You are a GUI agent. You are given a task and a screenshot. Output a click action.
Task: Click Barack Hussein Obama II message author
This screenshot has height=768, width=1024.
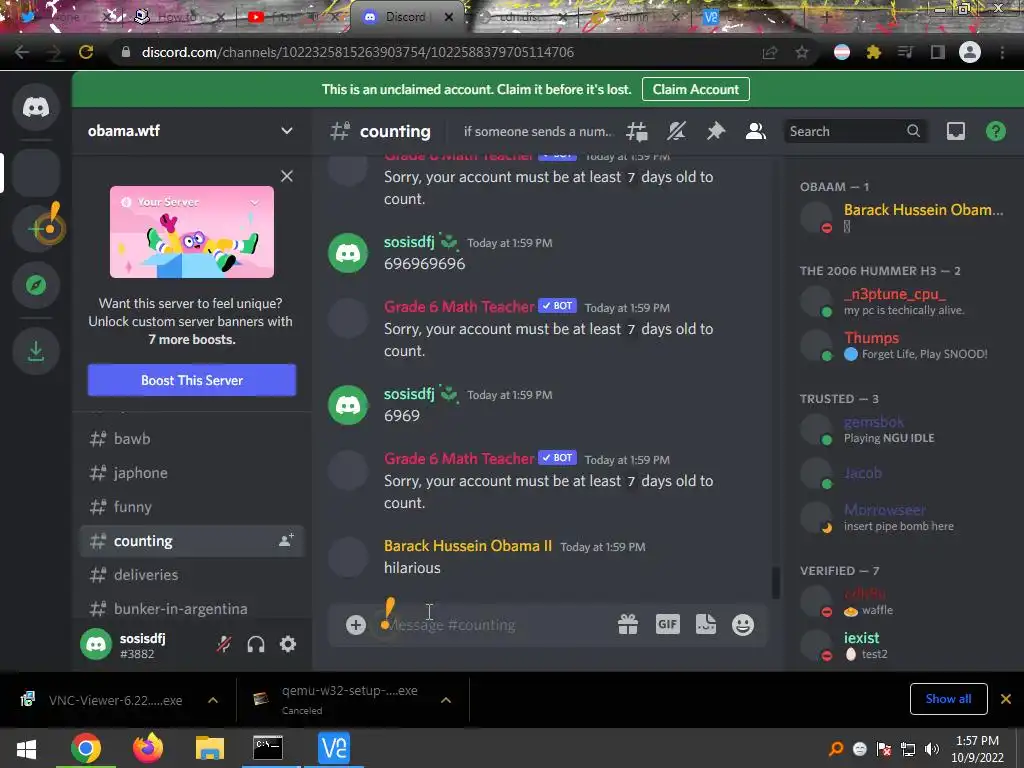[468, 546]
